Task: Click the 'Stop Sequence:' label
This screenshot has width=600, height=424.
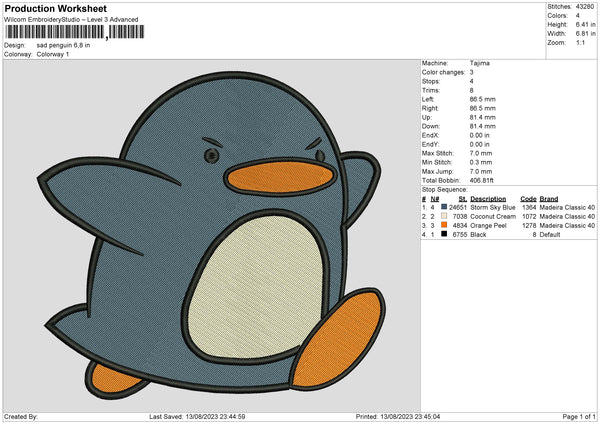Action: coord(445,189)
